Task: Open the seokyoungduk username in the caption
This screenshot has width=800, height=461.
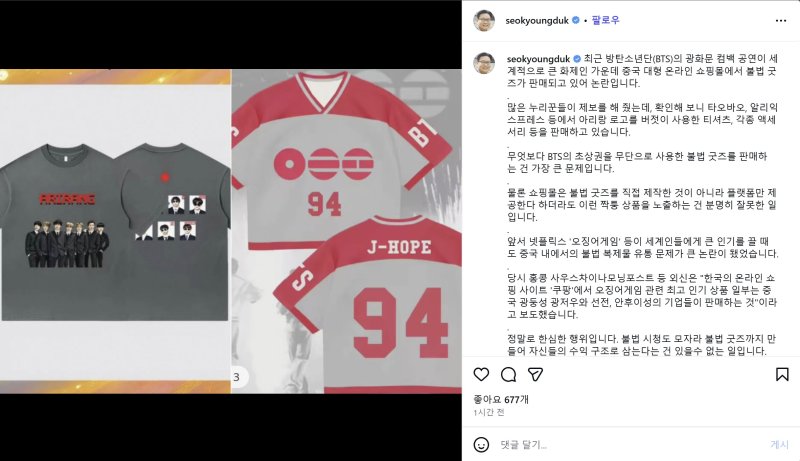Action: 538,59
